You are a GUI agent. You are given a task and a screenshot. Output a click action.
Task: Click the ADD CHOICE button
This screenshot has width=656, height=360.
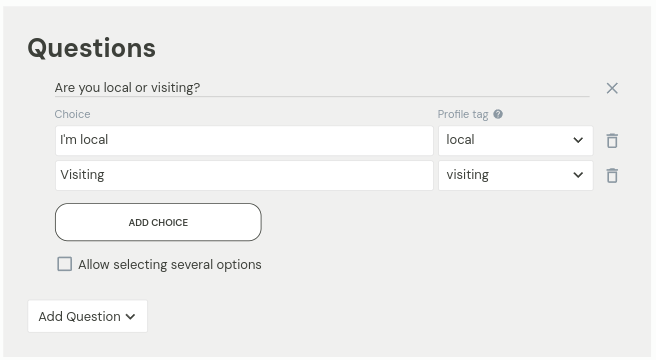(x=158, y=222)
